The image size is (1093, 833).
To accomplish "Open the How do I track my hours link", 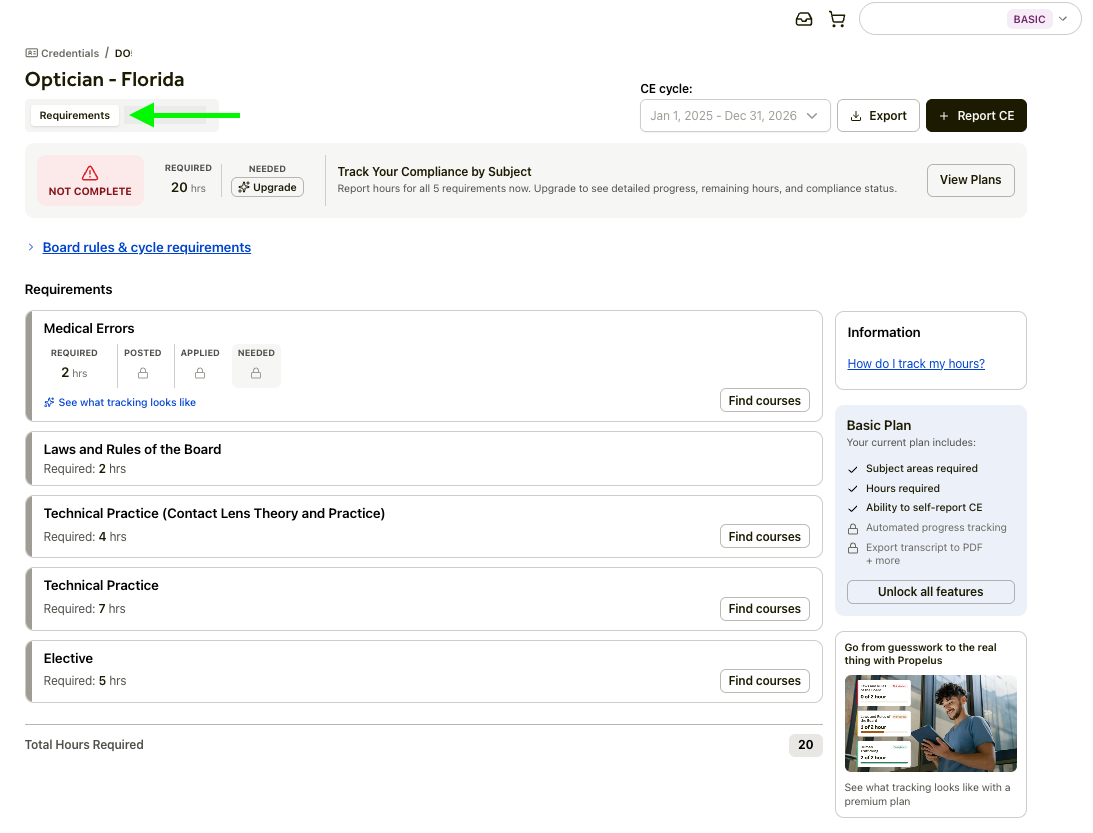I will 915,364.
